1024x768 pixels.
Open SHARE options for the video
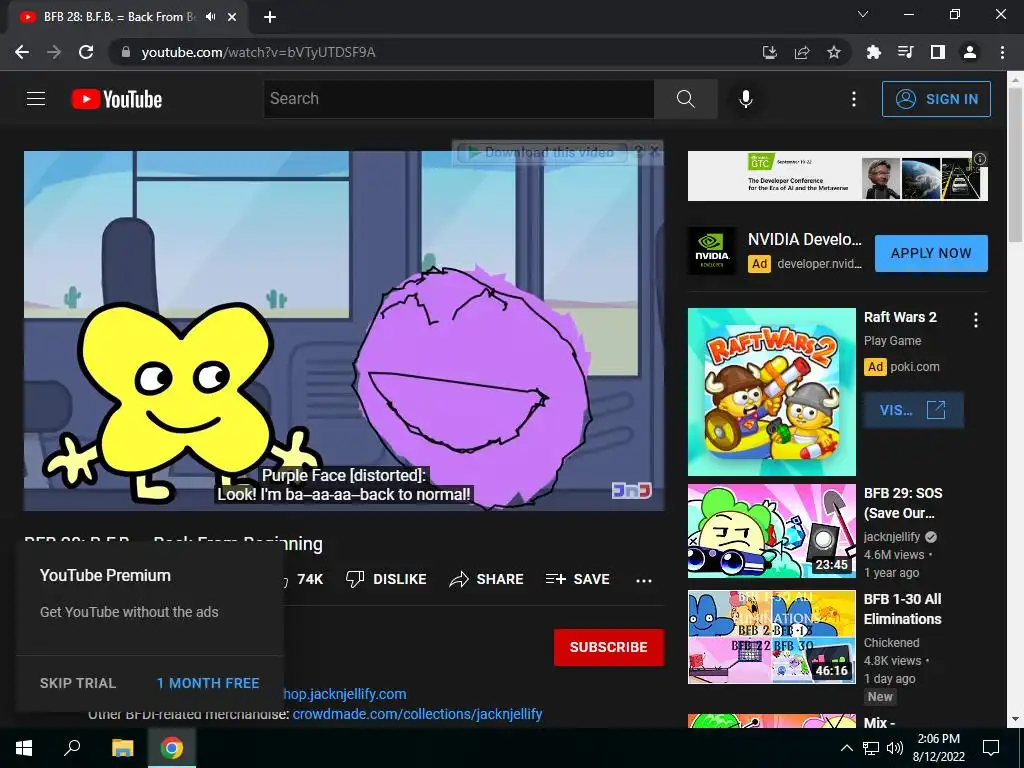(487, 579)
